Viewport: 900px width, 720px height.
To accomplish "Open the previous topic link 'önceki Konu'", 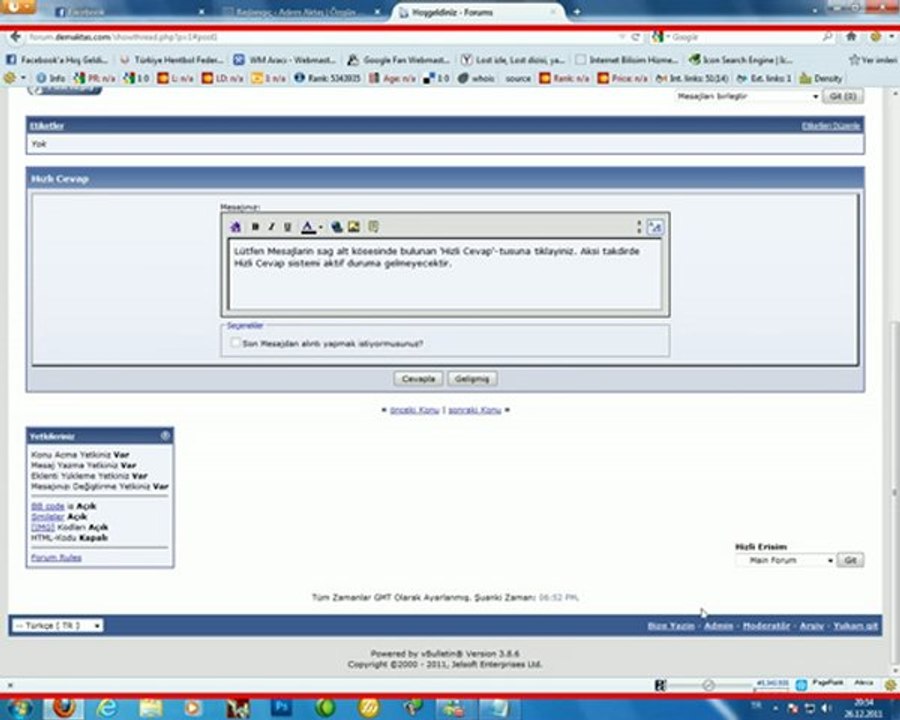I will 414,410.
